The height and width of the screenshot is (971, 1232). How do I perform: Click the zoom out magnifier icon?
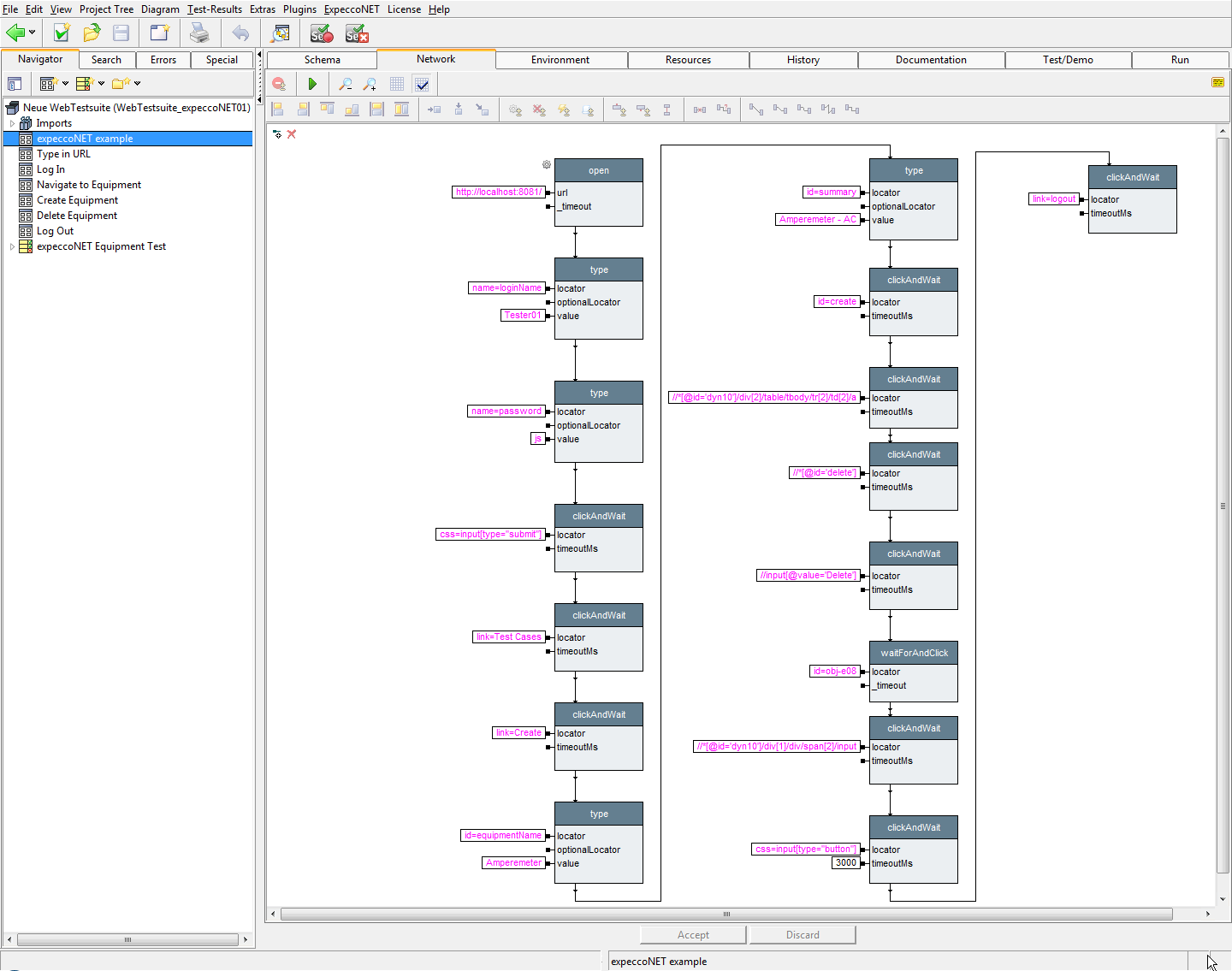(x=345, y=84)
